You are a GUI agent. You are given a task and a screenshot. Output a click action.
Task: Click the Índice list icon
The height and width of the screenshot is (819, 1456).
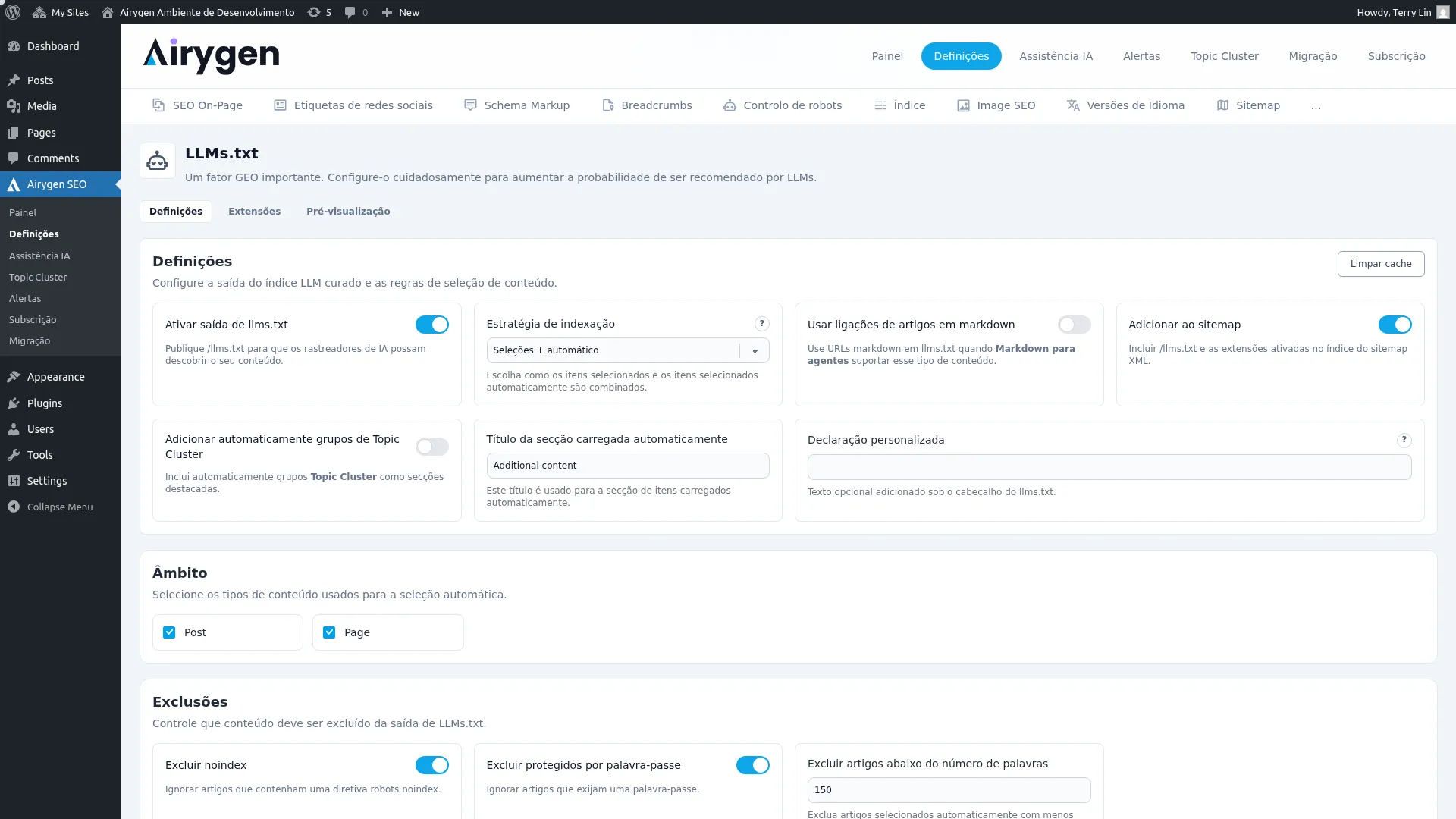[880, 105]
